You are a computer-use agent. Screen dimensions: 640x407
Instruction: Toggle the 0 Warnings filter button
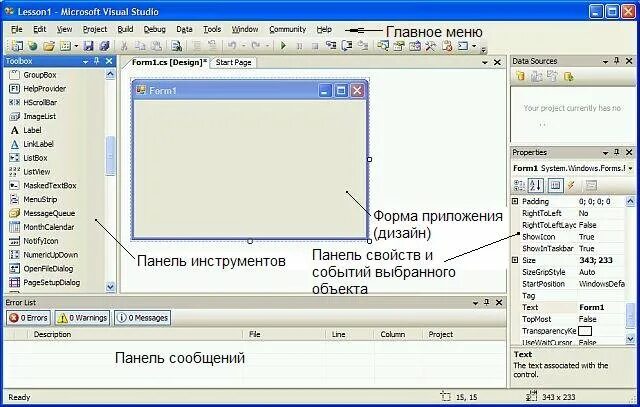pyautogui.click(x=82, y=318)
